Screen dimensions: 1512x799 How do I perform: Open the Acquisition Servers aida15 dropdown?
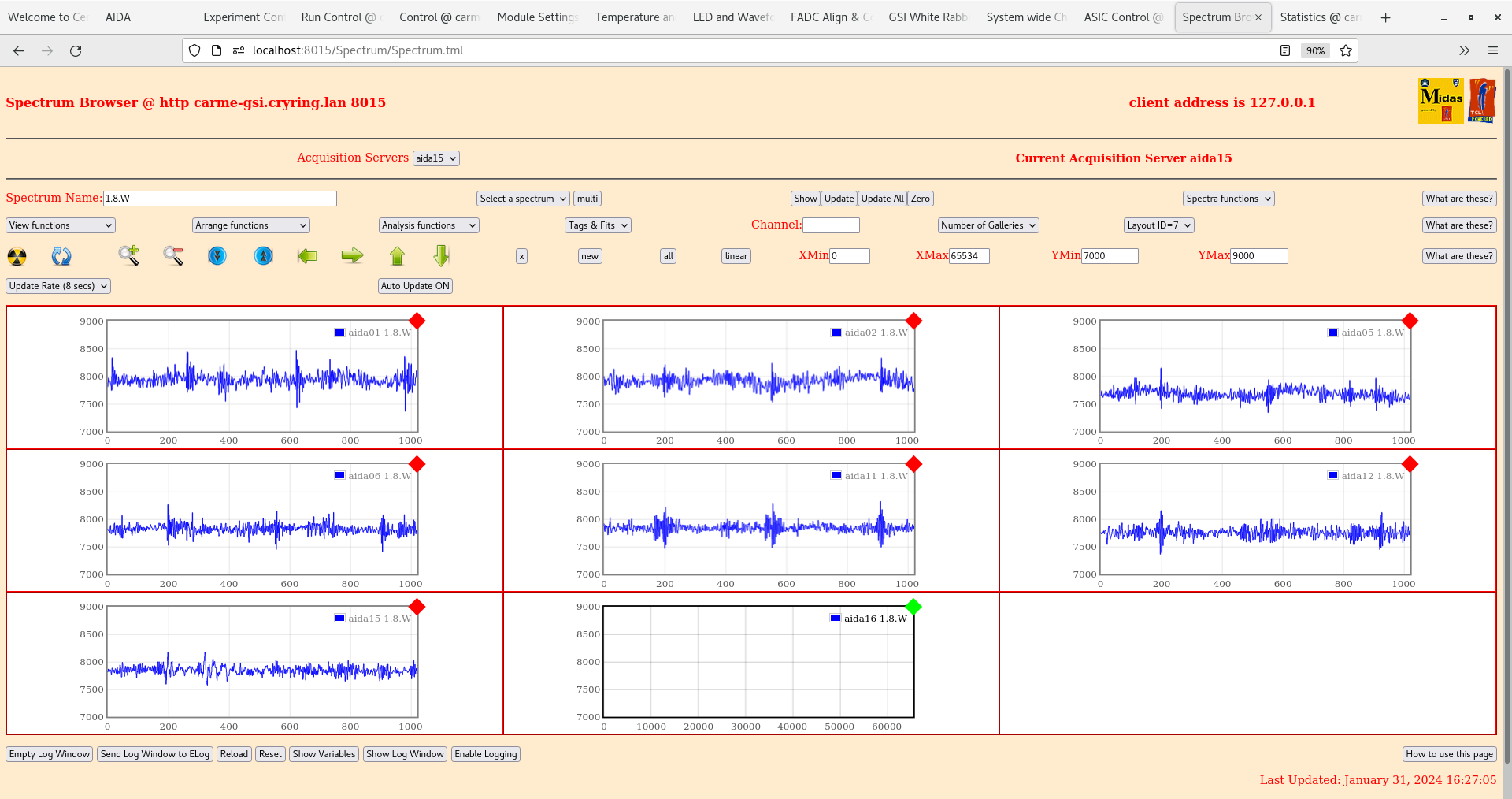(x=435, y=158)
